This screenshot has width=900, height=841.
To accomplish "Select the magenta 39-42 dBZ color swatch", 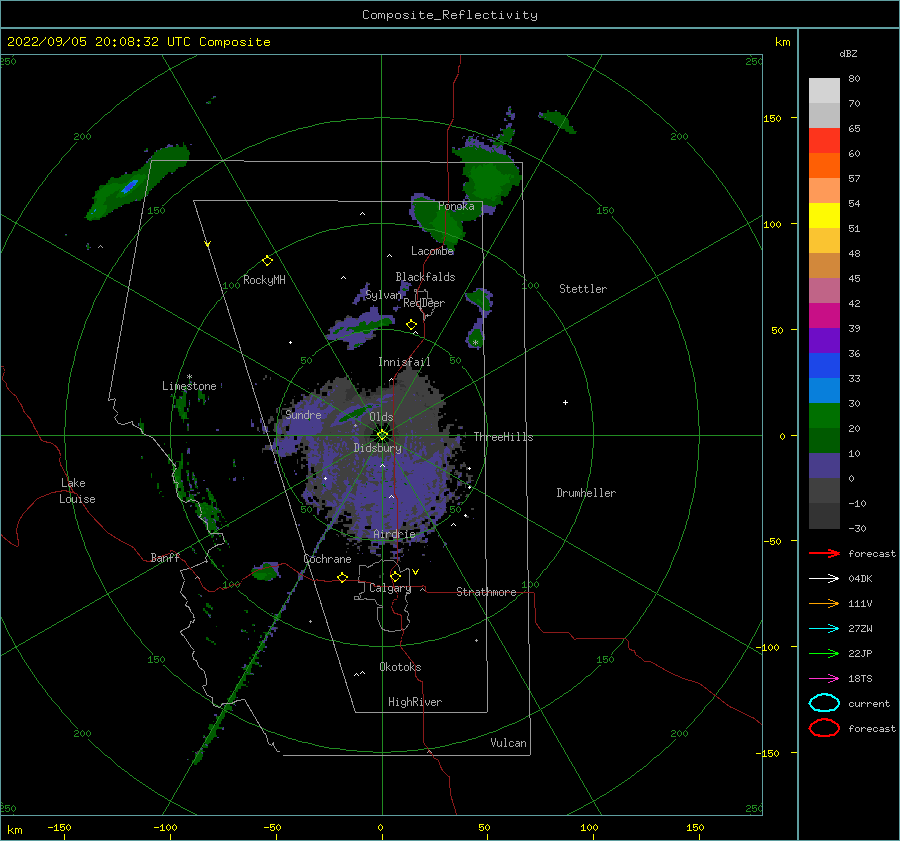I will pos(824,316).
